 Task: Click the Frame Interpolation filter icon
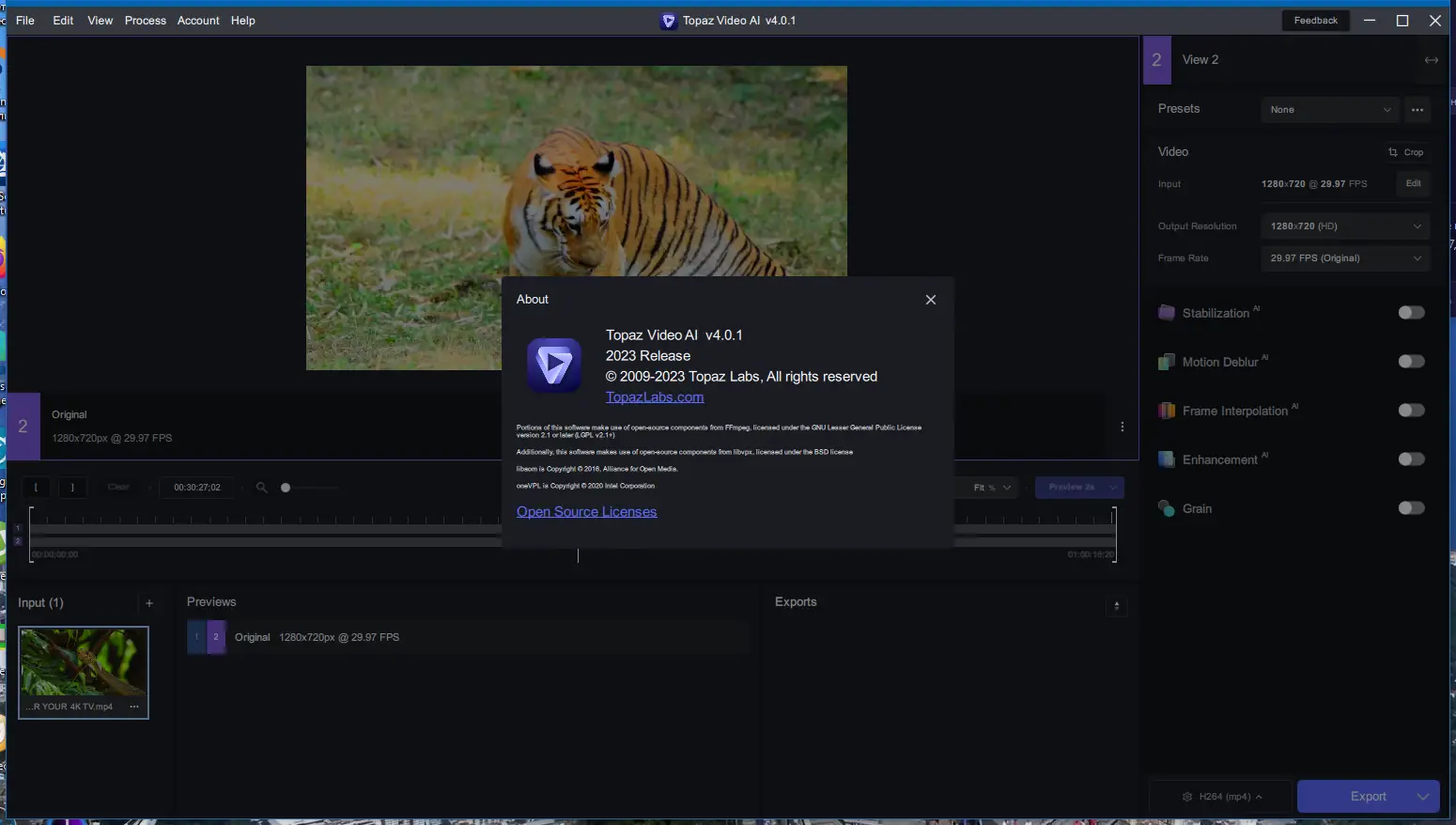click(1167, 411)
